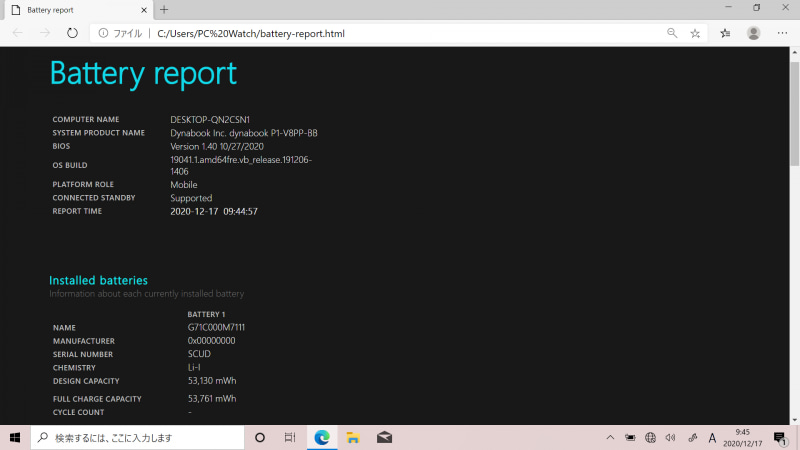
Task: Click chemistry value Li-I
Action: (194, 367)
